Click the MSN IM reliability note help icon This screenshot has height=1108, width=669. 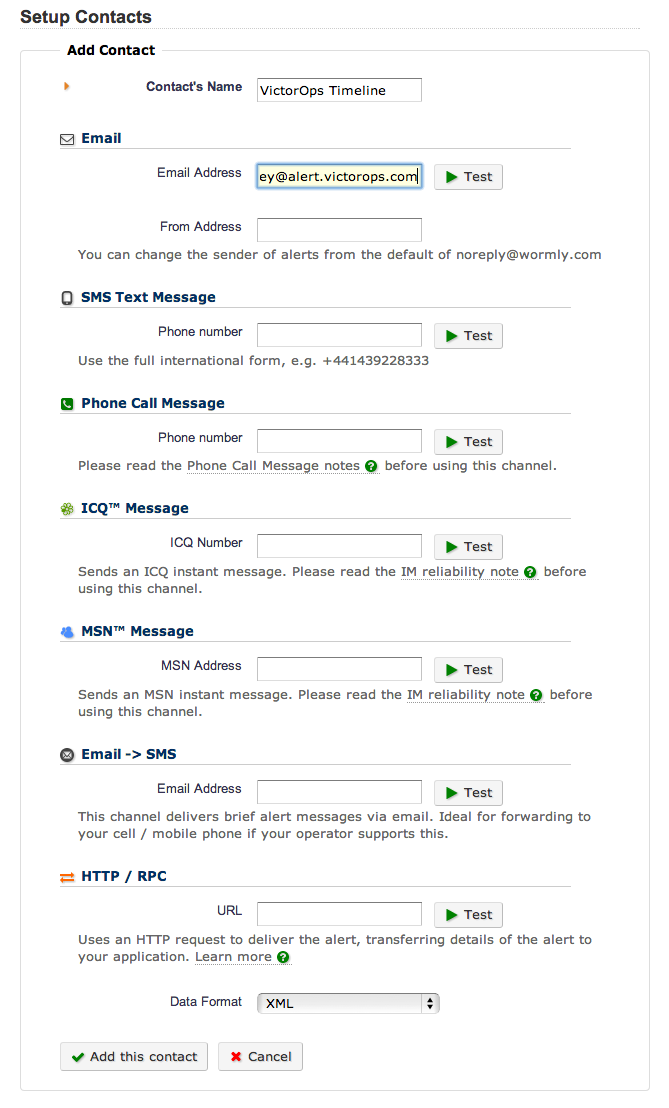pos(536,695)
